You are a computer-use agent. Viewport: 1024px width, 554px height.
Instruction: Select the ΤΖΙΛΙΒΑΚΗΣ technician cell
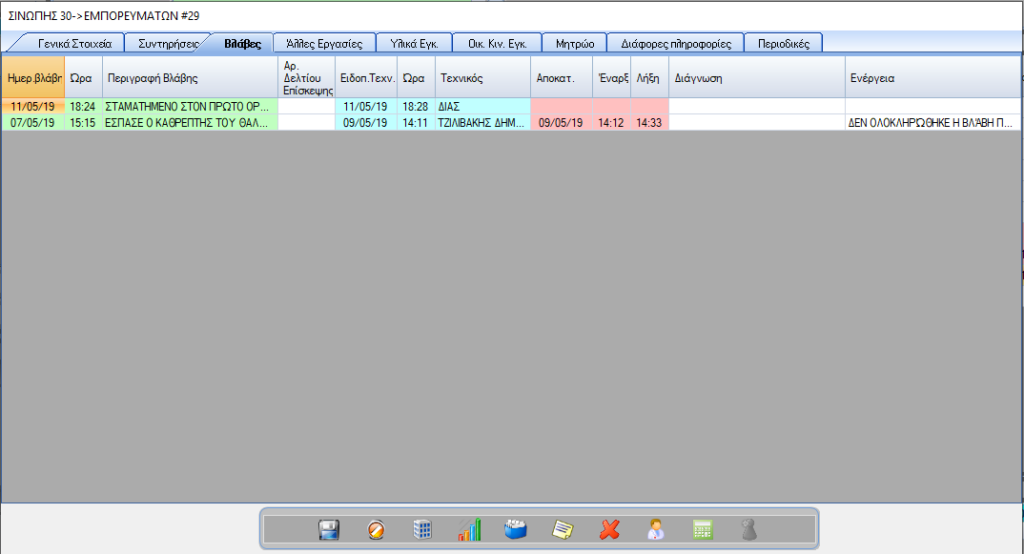tap(481, 123)
